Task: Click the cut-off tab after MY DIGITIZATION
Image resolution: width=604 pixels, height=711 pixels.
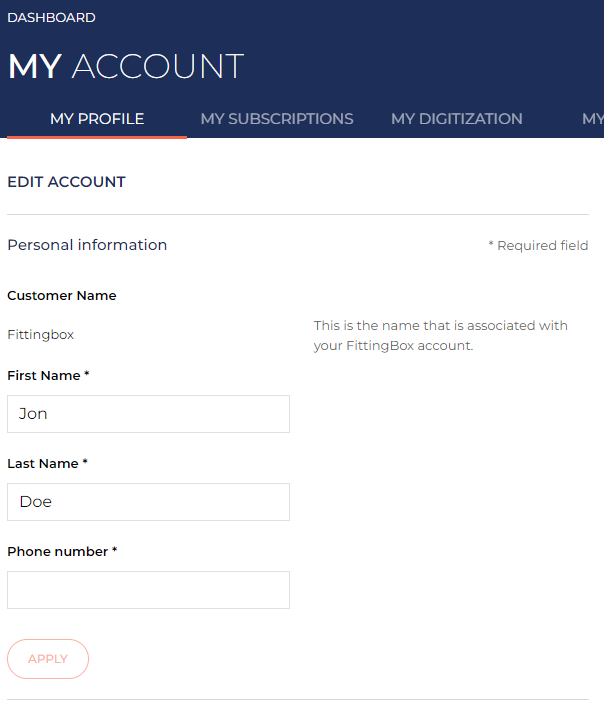Action: (x=592, y=119)
